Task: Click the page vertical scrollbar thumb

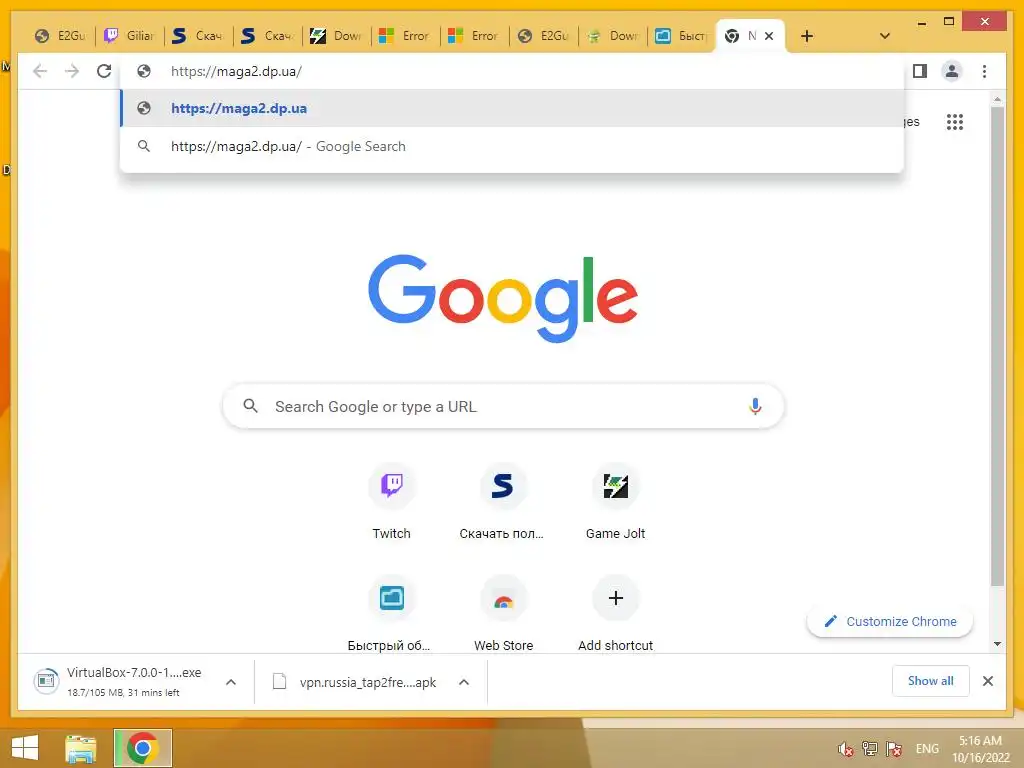Action: [997, 346]
